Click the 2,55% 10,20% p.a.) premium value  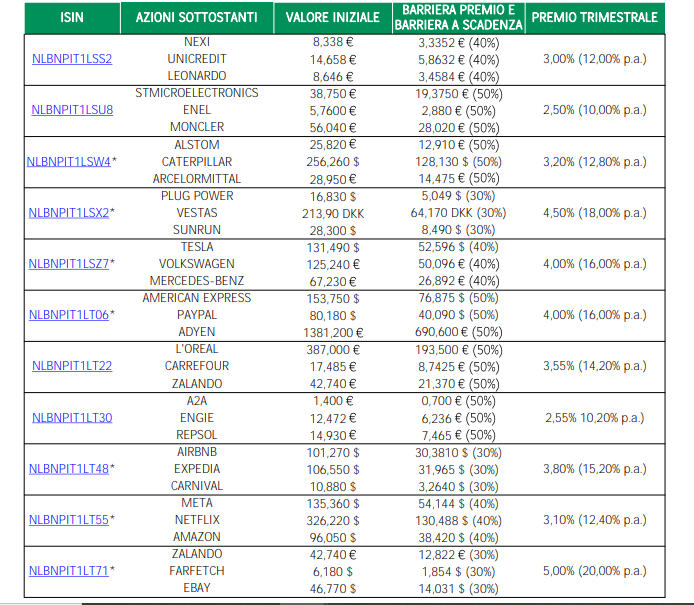pos(595,418)
